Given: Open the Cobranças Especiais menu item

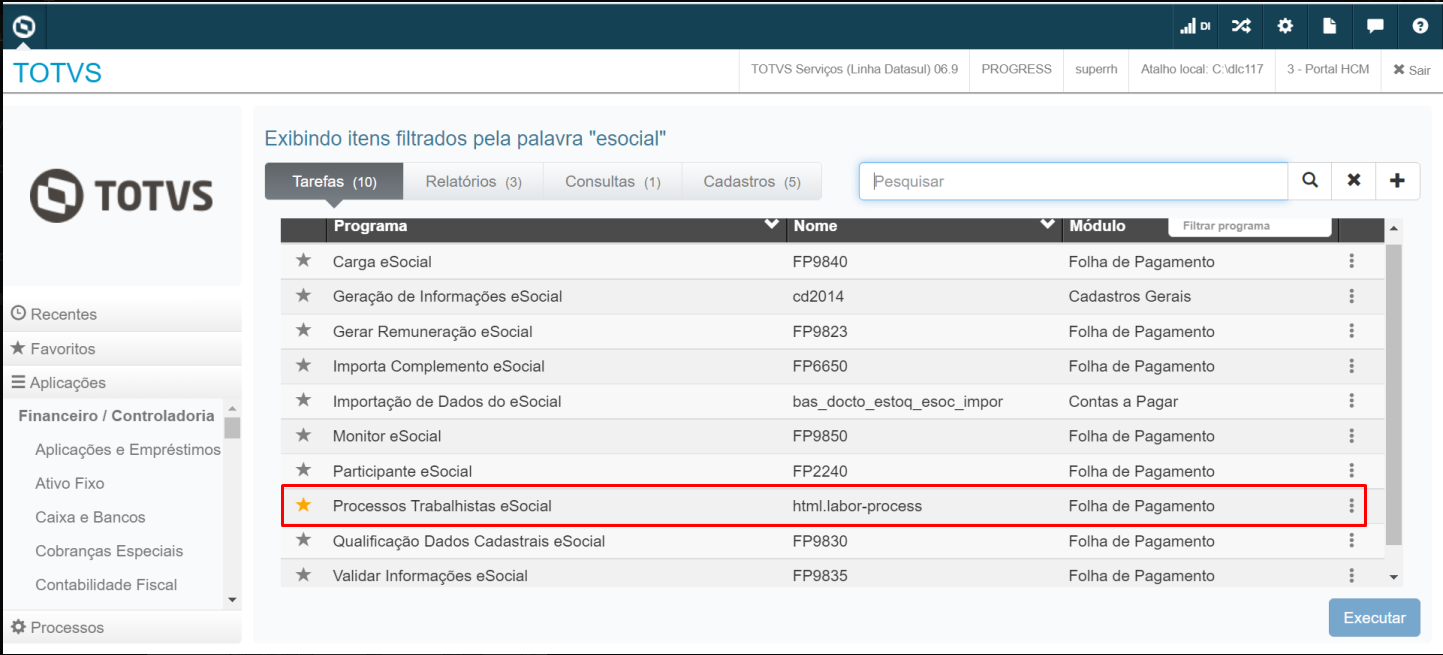Looking at the screenshot, I should click(x=108, y=552).
